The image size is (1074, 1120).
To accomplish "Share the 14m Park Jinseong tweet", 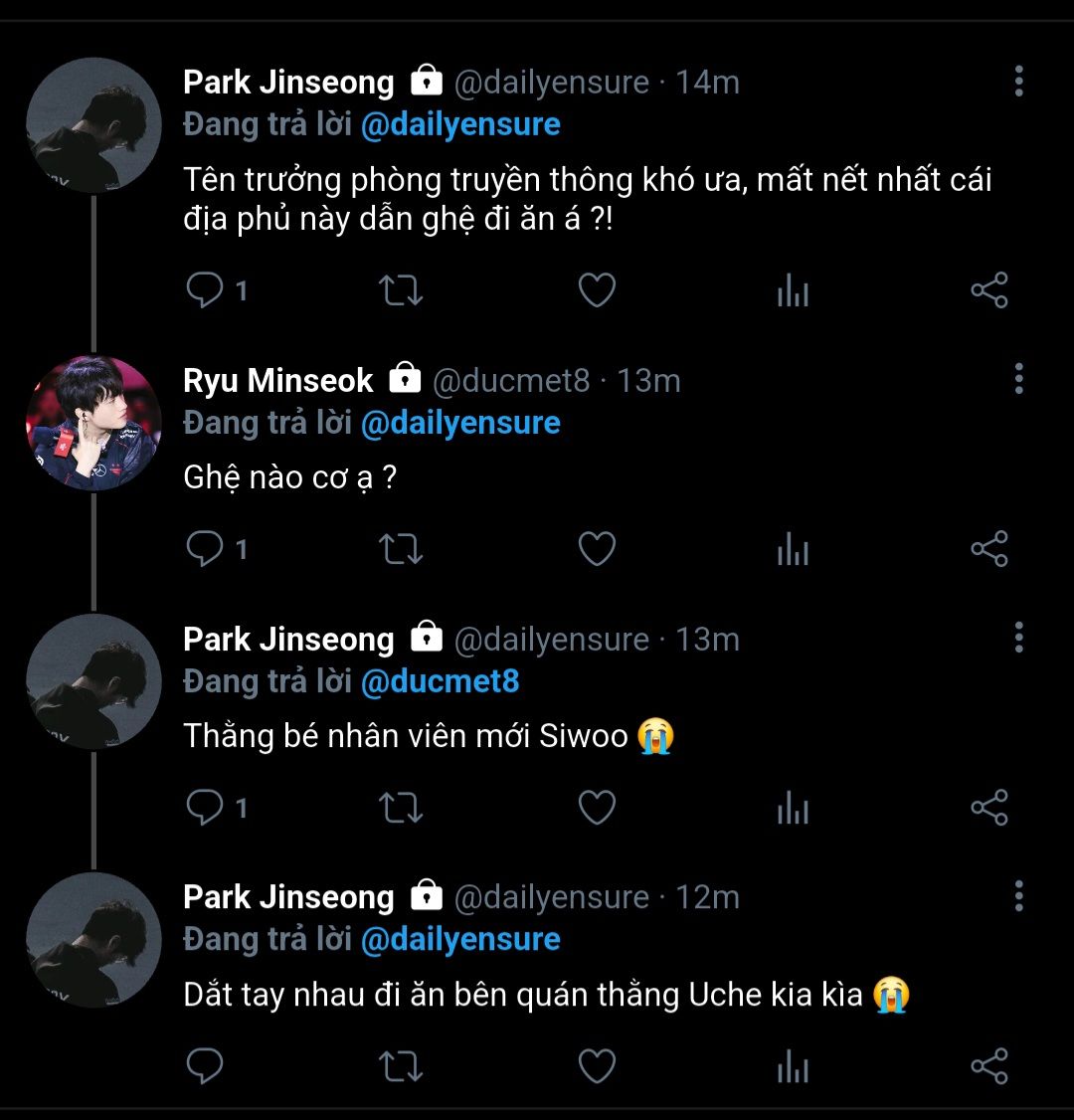I will (988, 290).
